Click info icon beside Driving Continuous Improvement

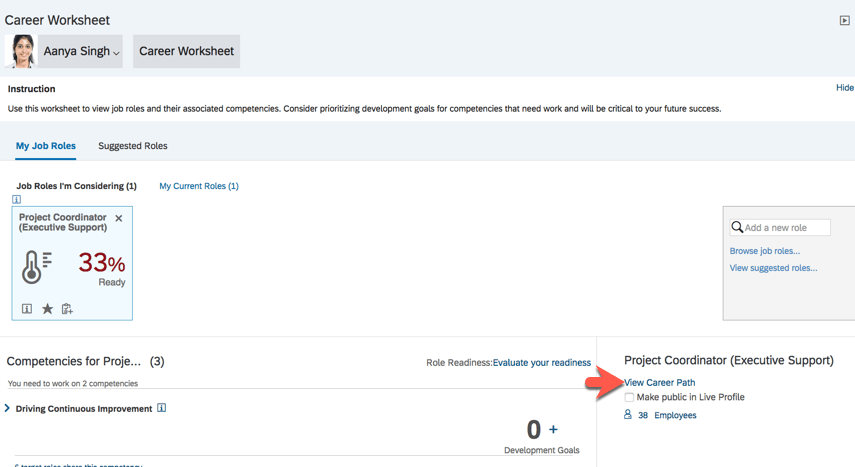161,408
